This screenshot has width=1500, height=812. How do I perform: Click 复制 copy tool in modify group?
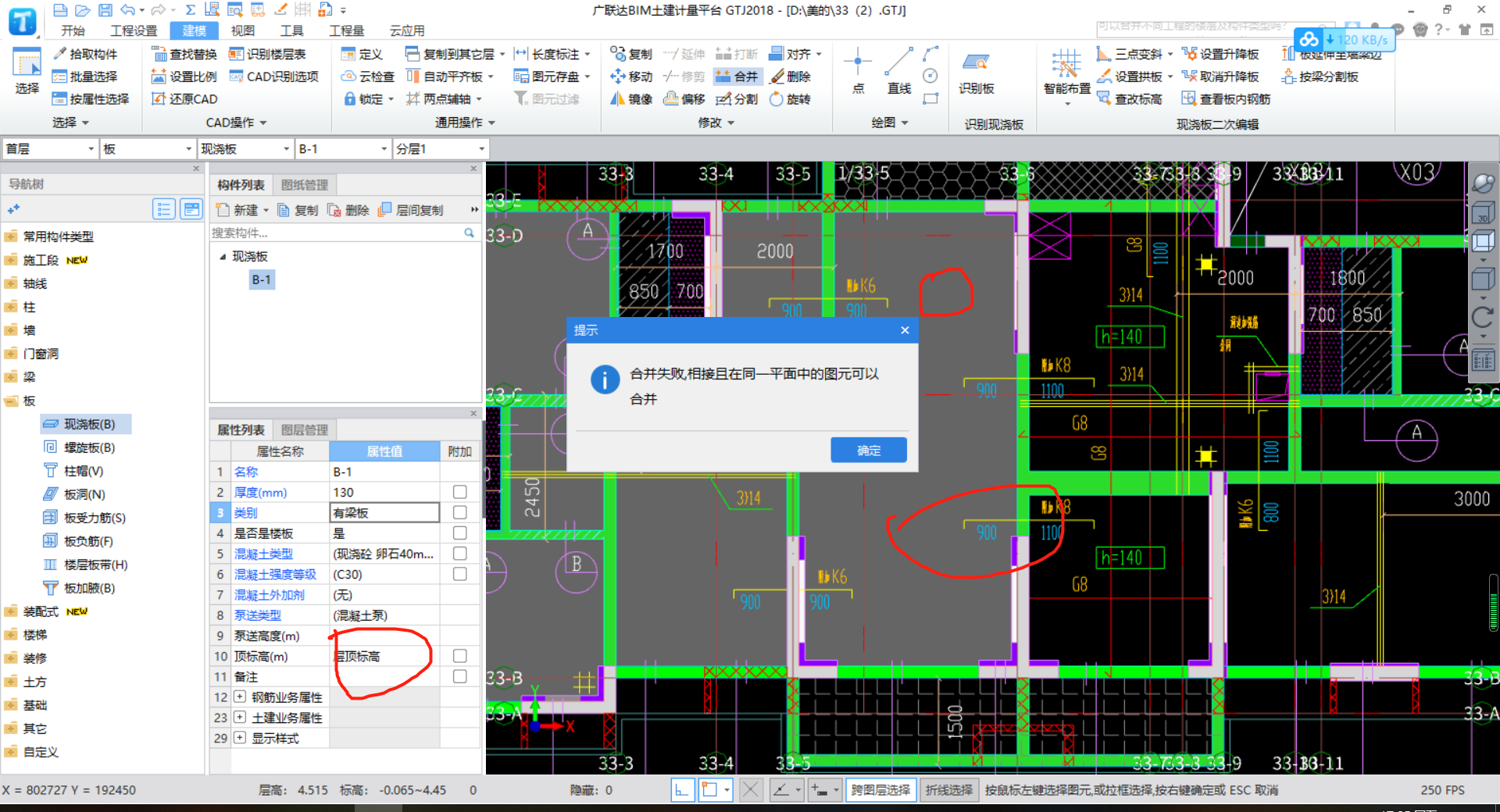(x=631, y=54)
